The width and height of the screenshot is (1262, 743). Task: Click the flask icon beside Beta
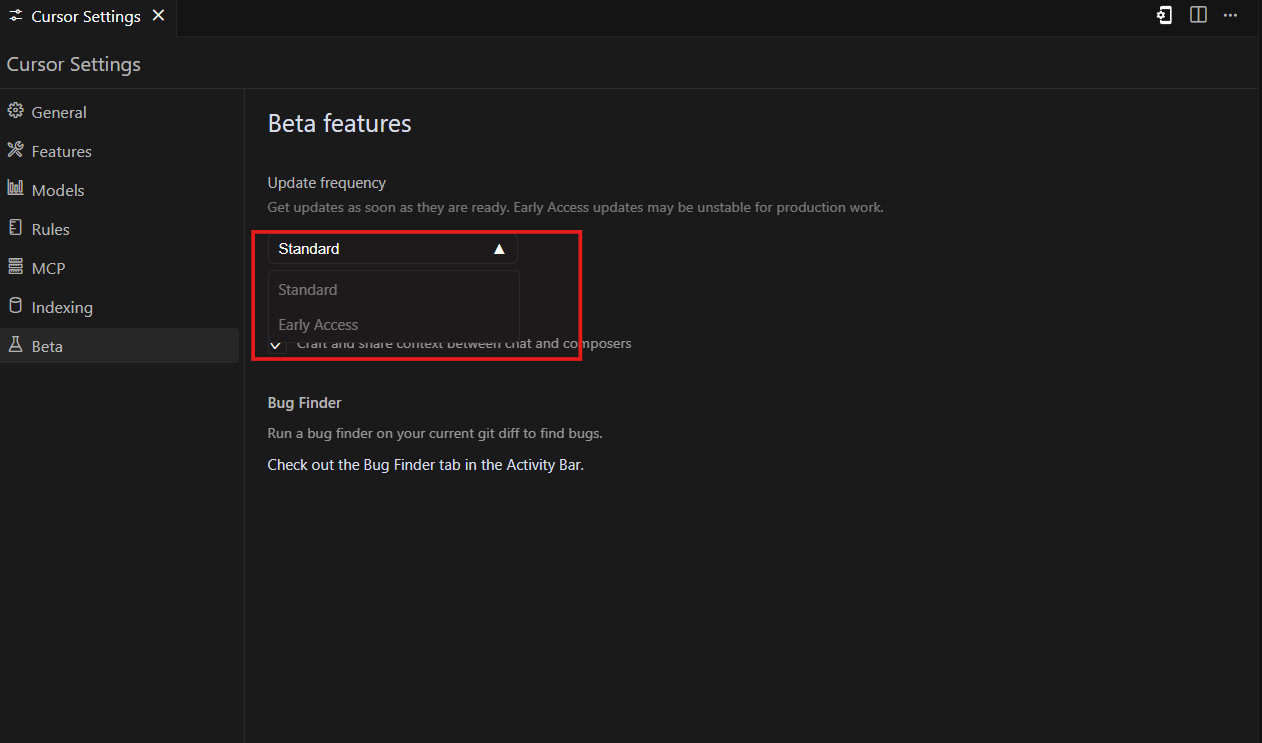15,345
